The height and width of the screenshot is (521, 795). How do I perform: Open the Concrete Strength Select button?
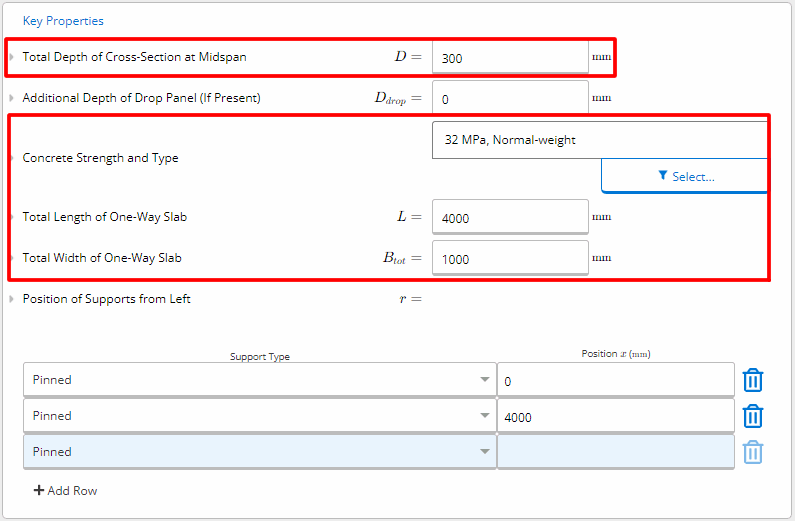coord(684,176)
